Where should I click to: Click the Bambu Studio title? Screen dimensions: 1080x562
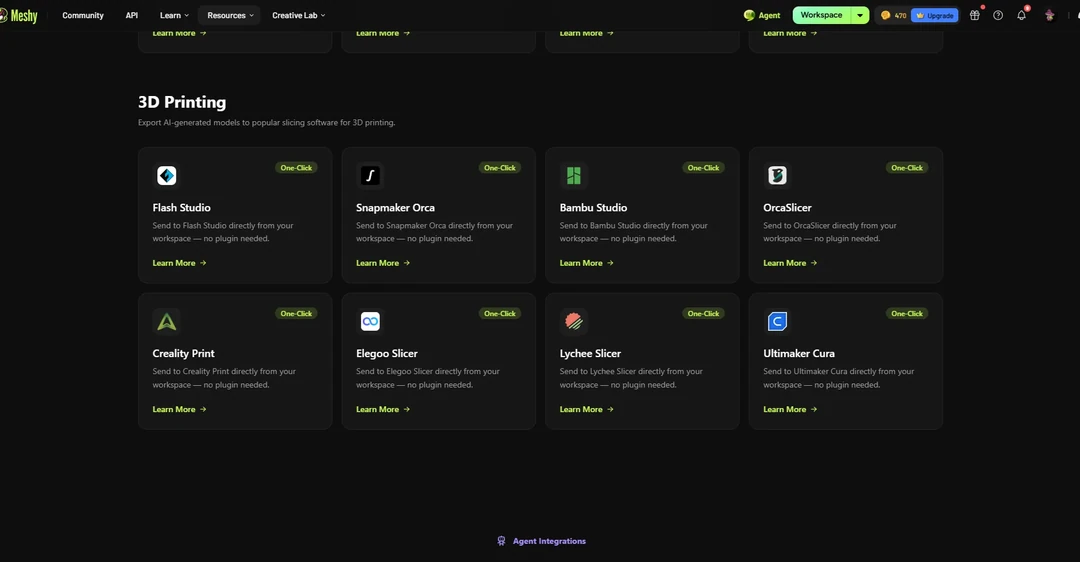[593, 207]
